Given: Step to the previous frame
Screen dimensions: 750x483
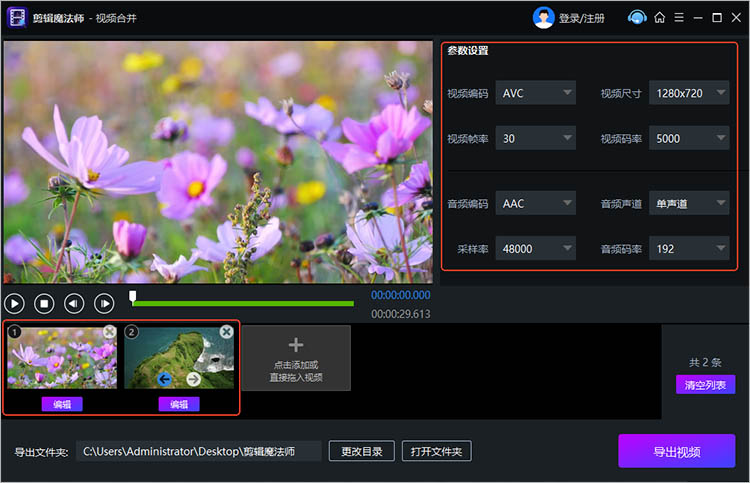Looking at the screenshot, I should (74, 303).
